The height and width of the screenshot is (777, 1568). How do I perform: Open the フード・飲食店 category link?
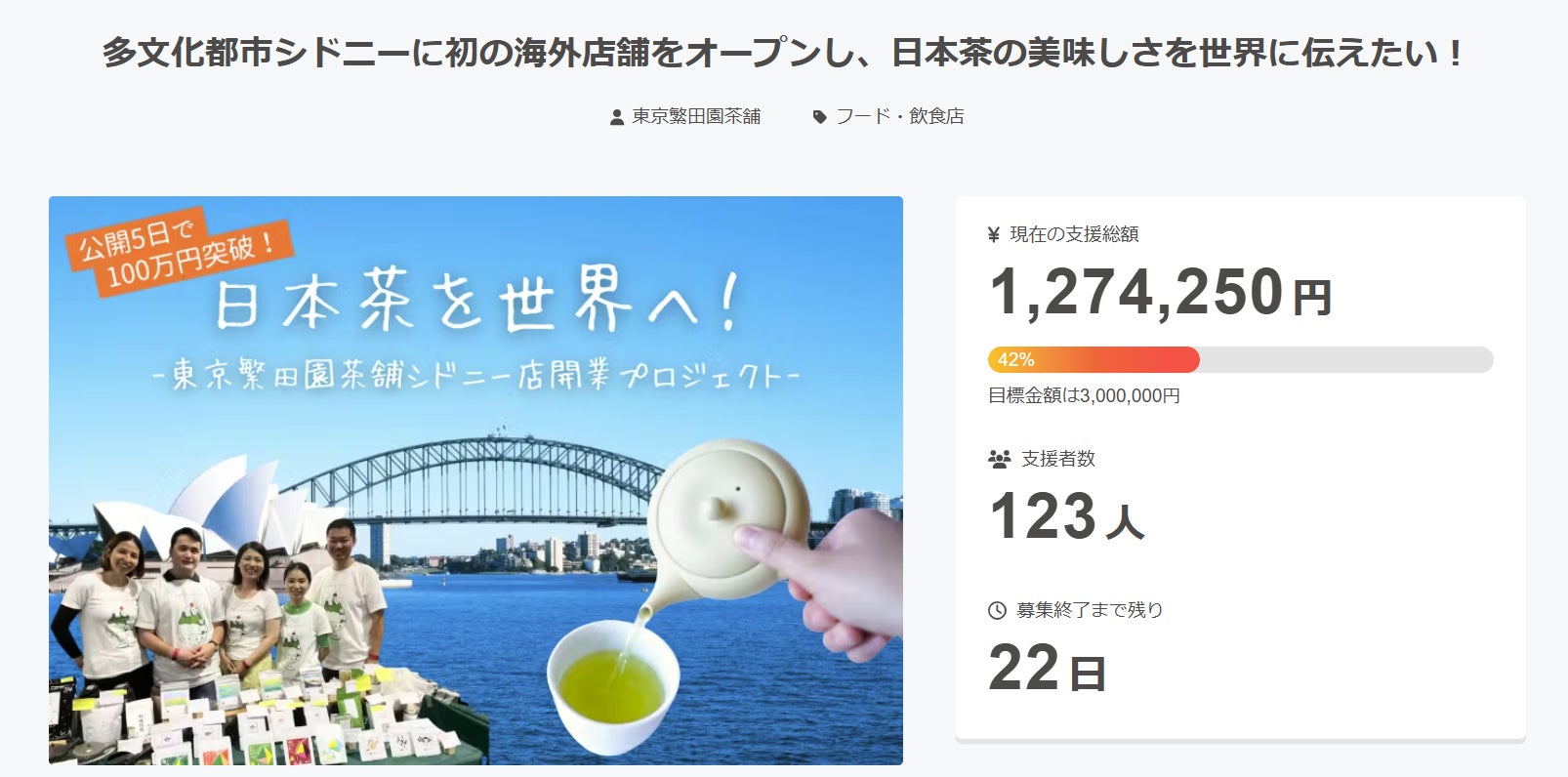pos(899,116)
